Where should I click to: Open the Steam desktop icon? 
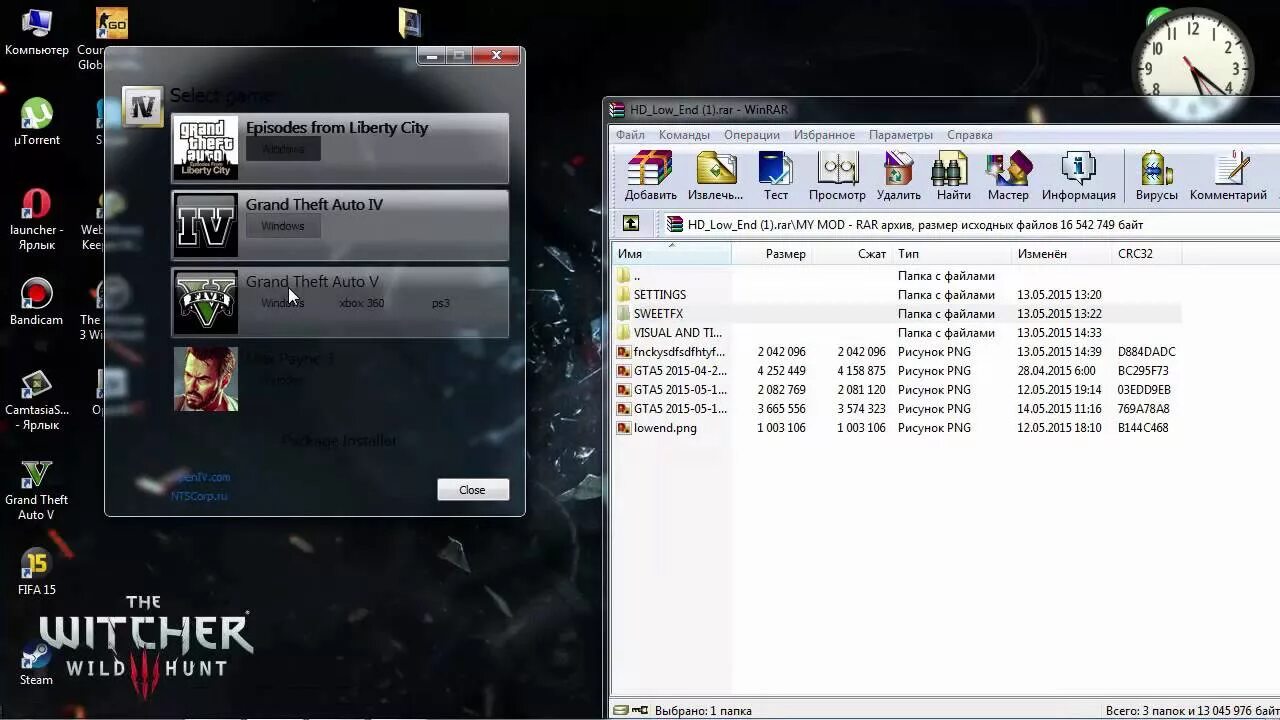(x=37, y=662)
